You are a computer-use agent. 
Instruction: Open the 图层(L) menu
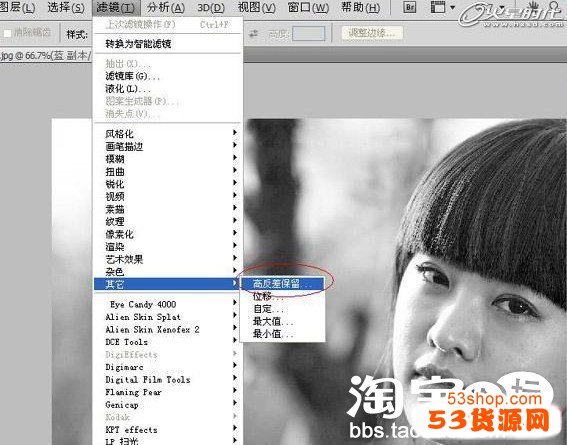(17, 7)
